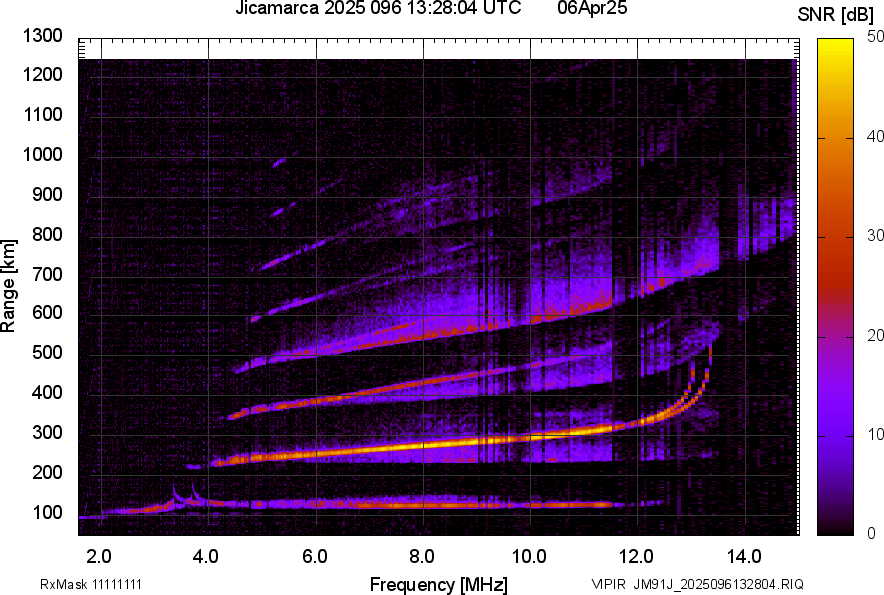The height and width of the screenshot is (595, 884).
Task: Click the frequency axis value "14.0"
Action: tap(744, 557)
